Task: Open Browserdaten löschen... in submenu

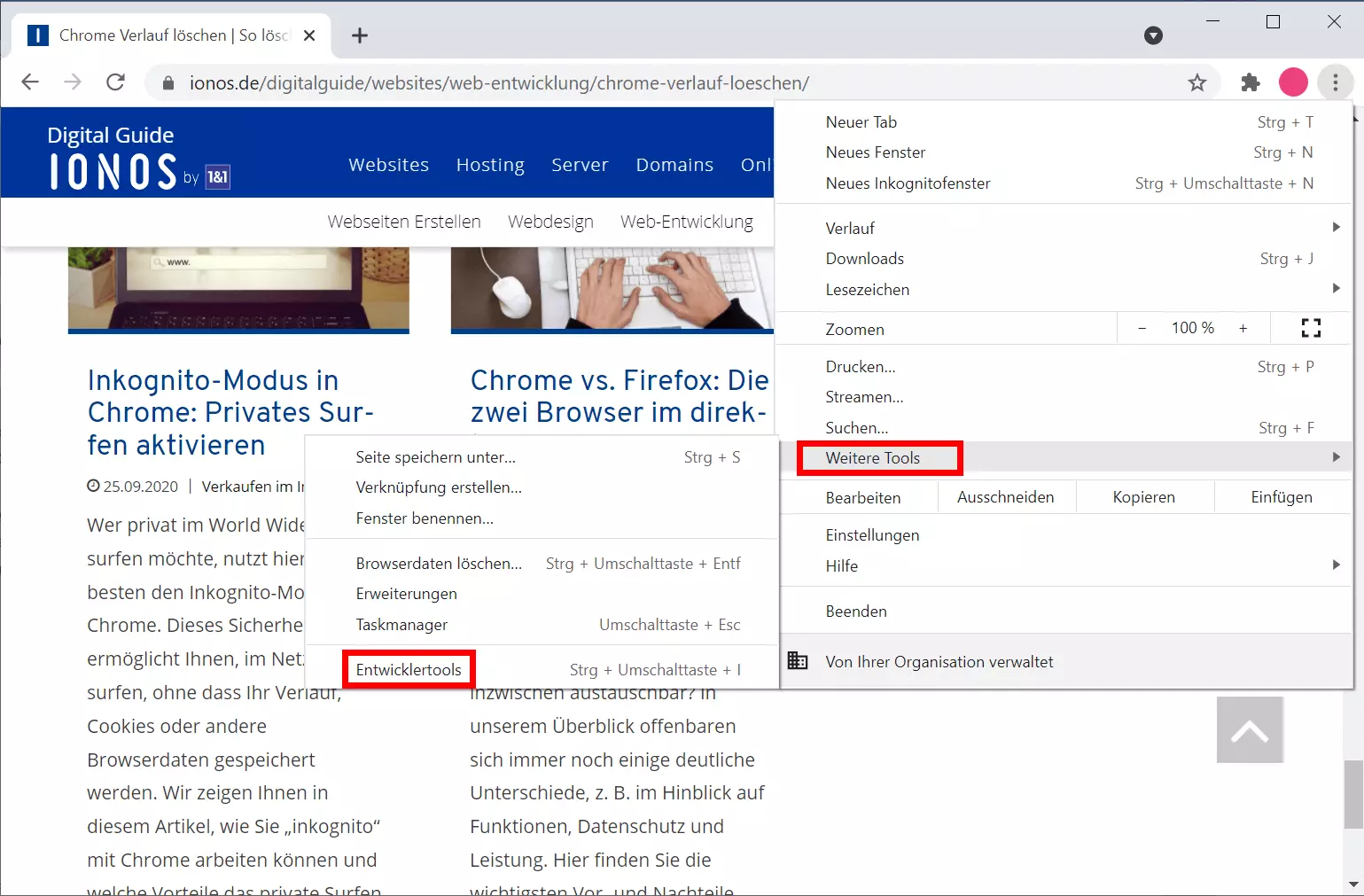Action: click(x=542, y=564)
